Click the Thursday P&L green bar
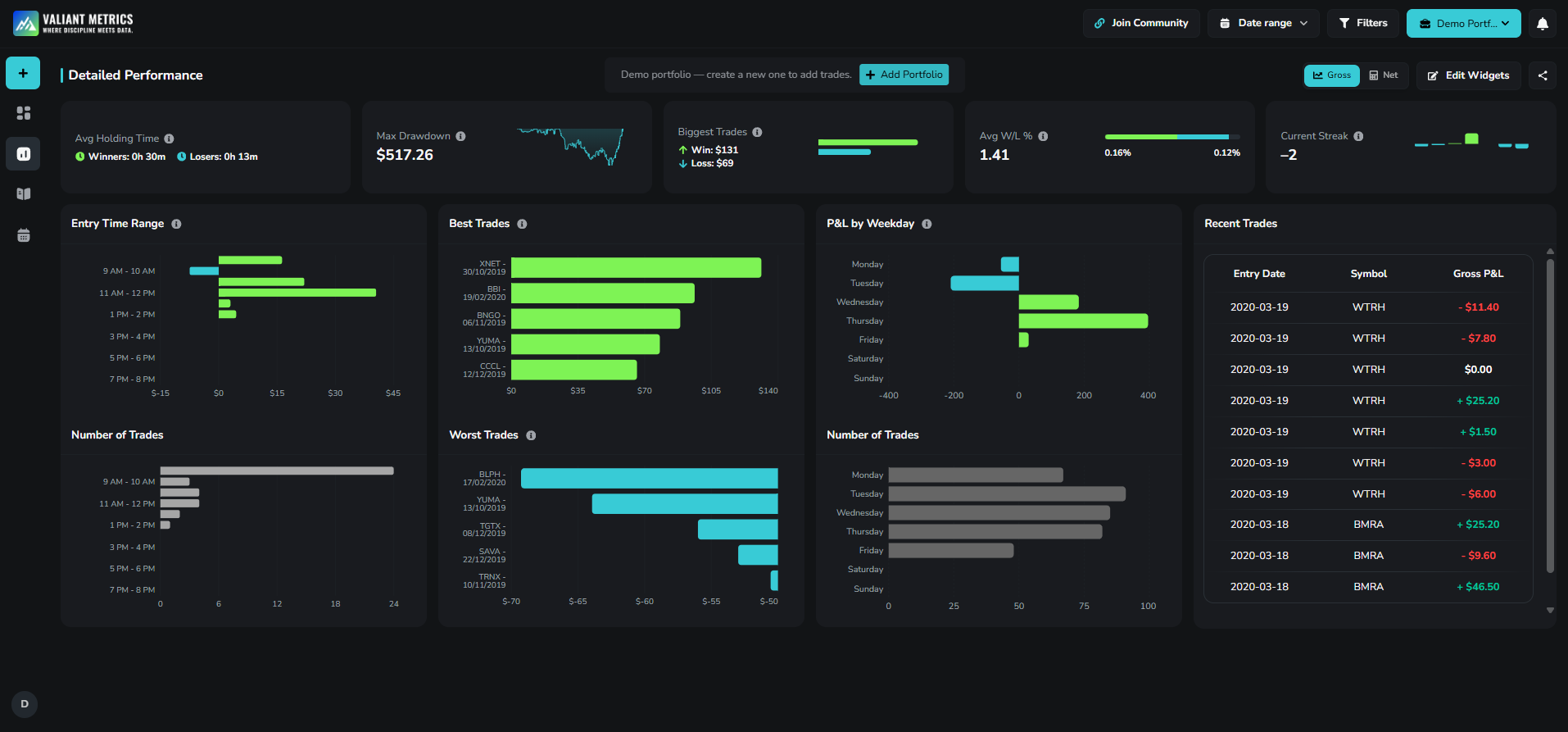This screenshot has height=732, width=1568. pyautogui.click(x=1083, y=321)
